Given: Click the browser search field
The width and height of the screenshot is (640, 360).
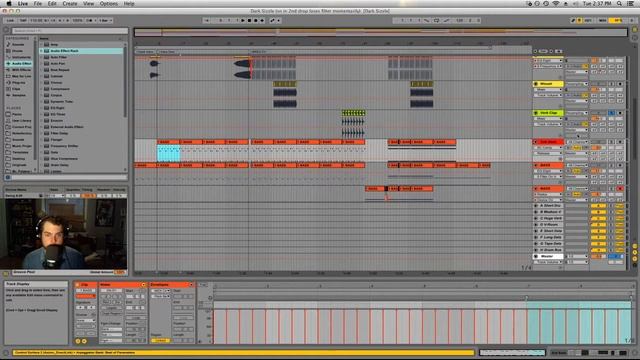Looking at the screenshot, I should click(69, 31).
